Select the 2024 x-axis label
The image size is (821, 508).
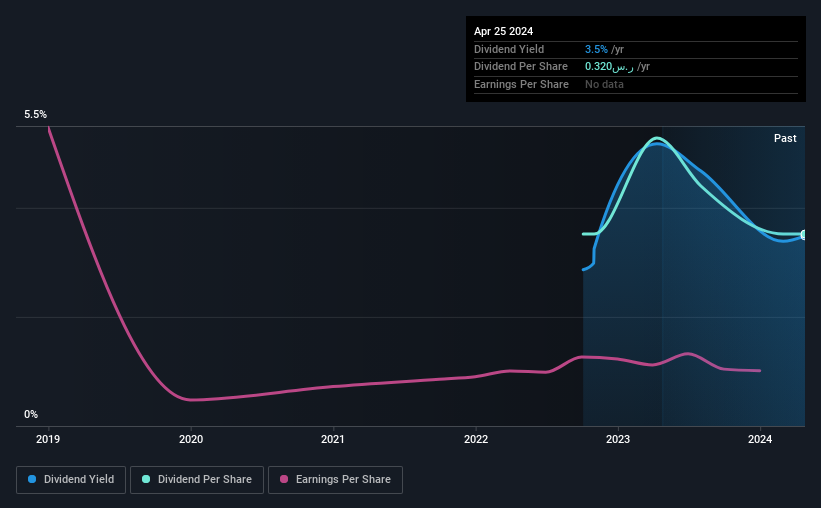tap(760, 439)
